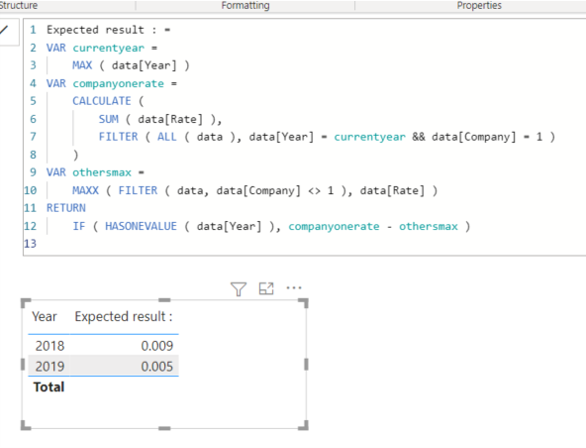The width and height of the screenshot is (586, 448).
Task: Sort by the Year column header
Action: pos(44,316)
